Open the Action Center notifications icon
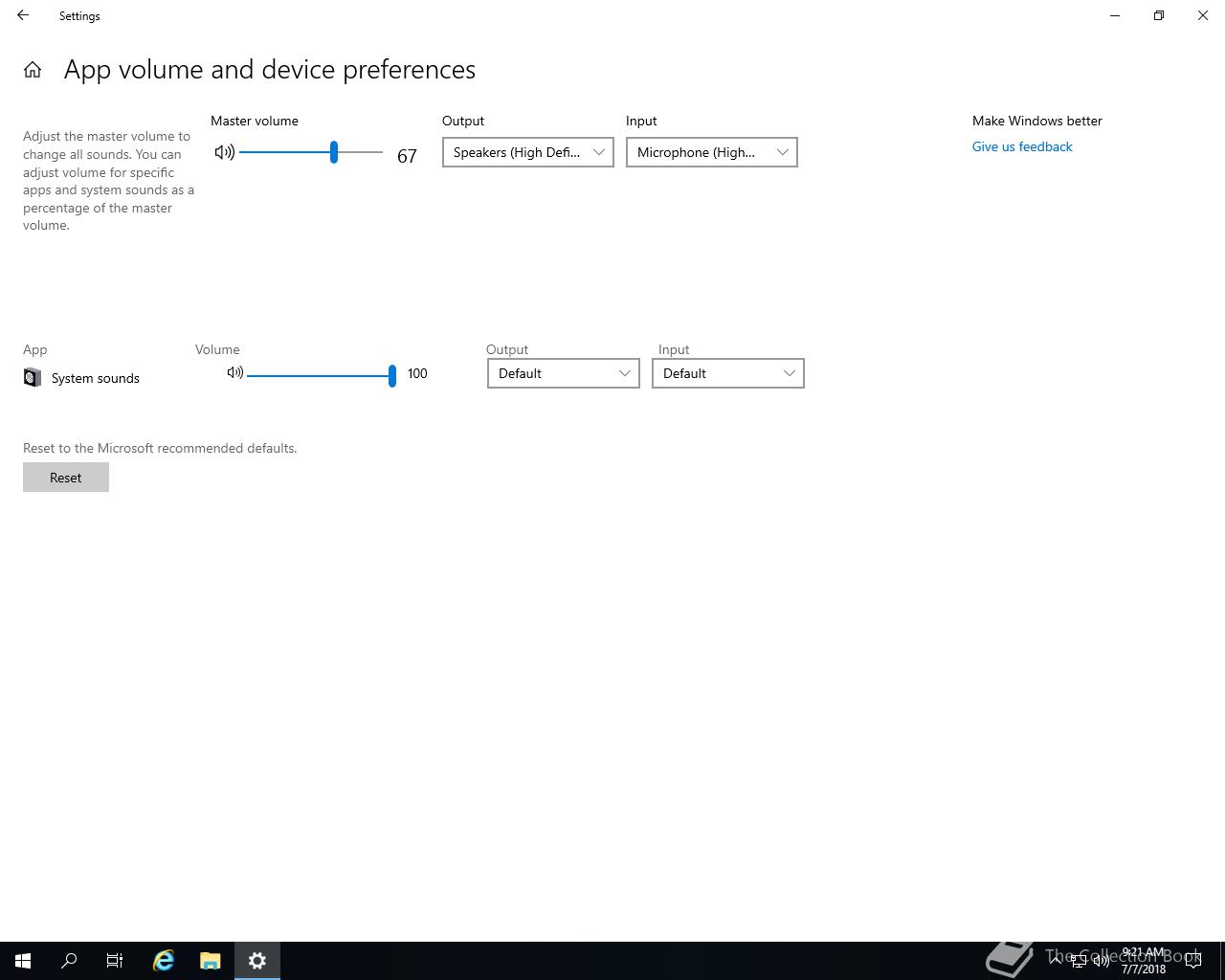 click(1193, 961)
